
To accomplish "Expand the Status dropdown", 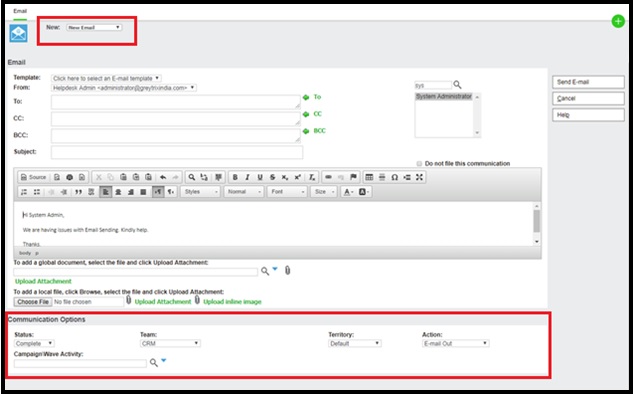I will [x=34, y=344].
